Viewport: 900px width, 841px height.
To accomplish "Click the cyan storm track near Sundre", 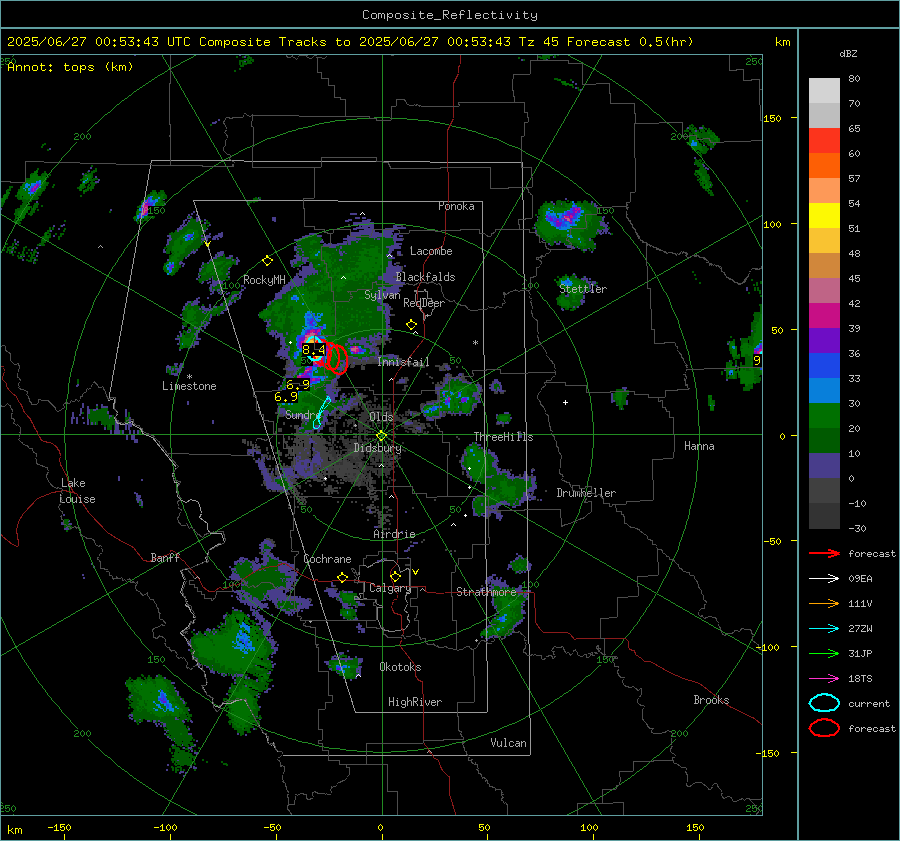I will [321, 412].
